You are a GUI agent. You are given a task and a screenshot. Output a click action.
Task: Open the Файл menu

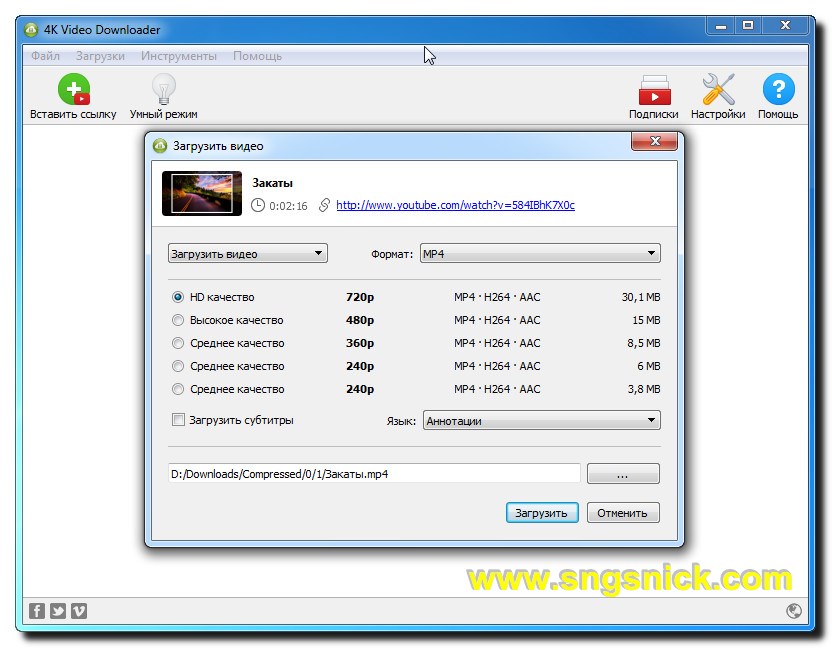click(x=45, y=56)
